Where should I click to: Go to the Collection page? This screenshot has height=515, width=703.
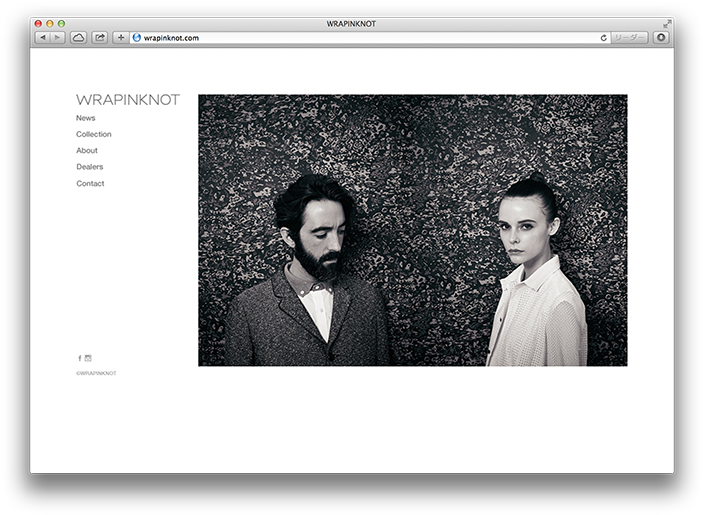(94, 134)
